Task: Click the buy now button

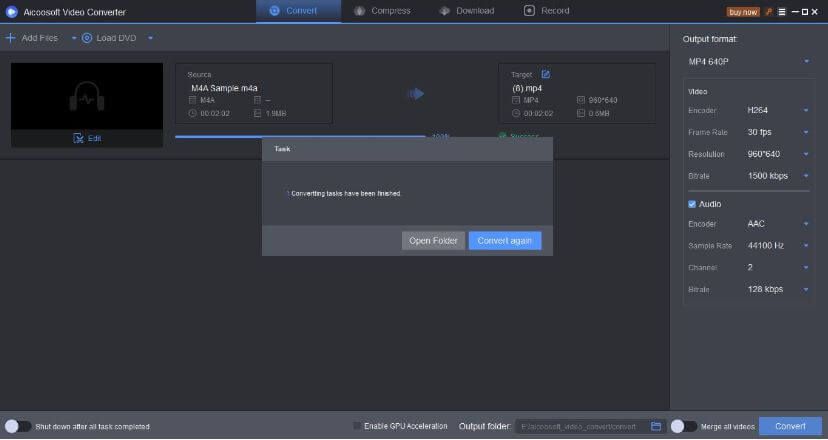Action: pyautogui.click(x=743, y=12)
